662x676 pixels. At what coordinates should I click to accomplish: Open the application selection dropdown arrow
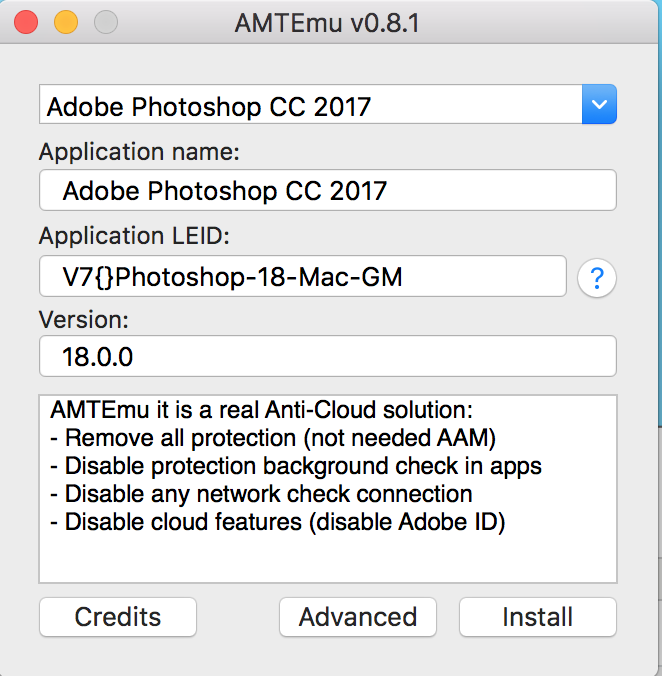tap(599, 104)
